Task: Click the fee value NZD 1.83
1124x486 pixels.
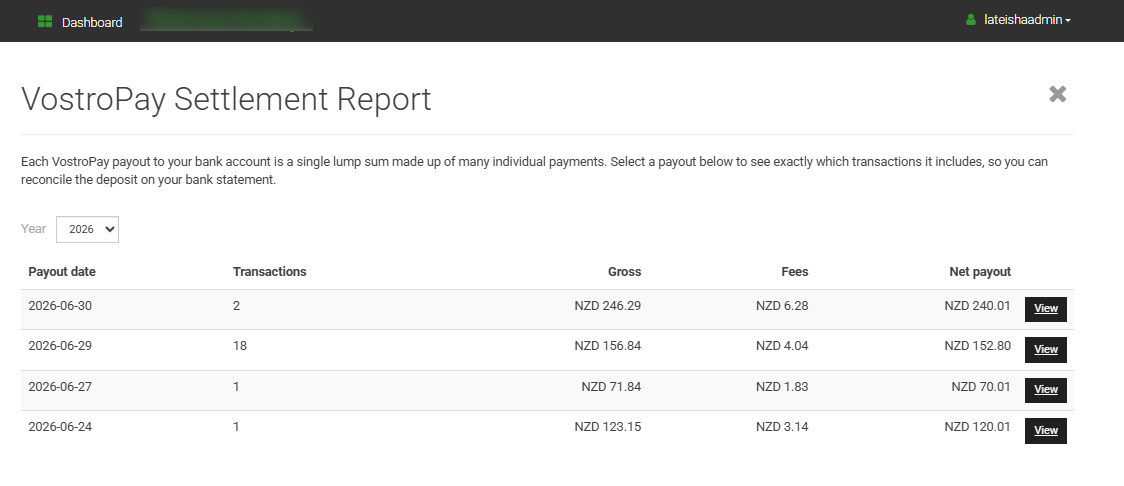Action: (782, 387)
